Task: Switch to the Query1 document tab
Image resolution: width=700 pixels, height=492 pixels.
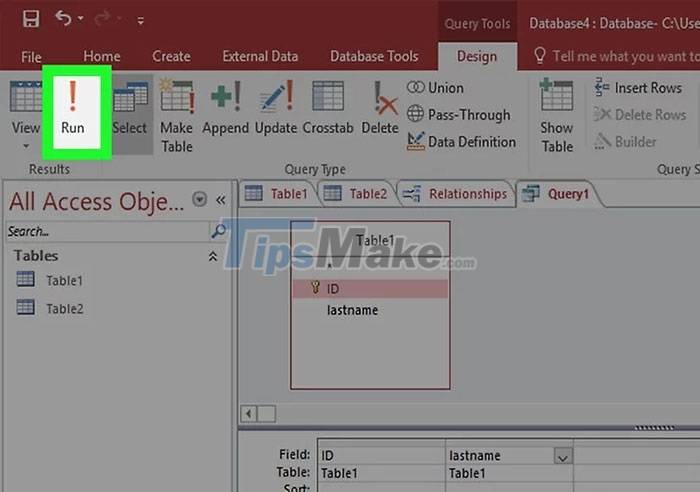Action: [556, 194]
